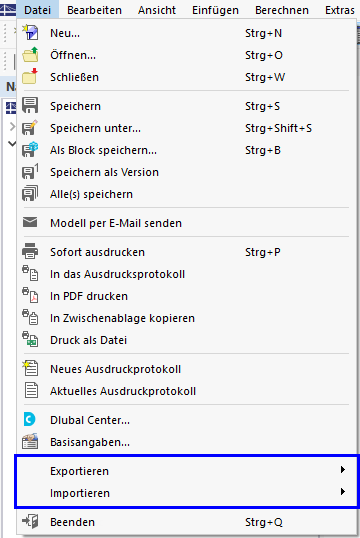The image size is (360, 538).
Task: Click the Speichern floppy disk icon
Action: click(30, 106)
